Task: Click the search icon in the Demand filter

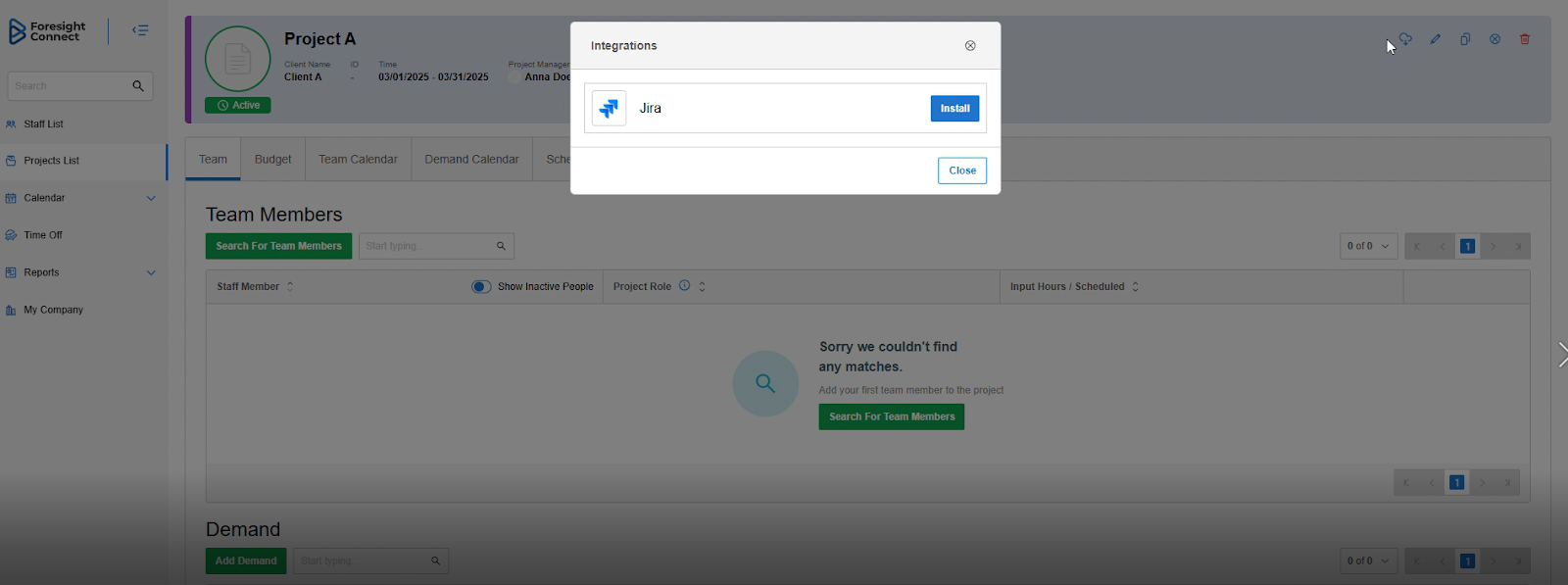Action: click(436, 561)
